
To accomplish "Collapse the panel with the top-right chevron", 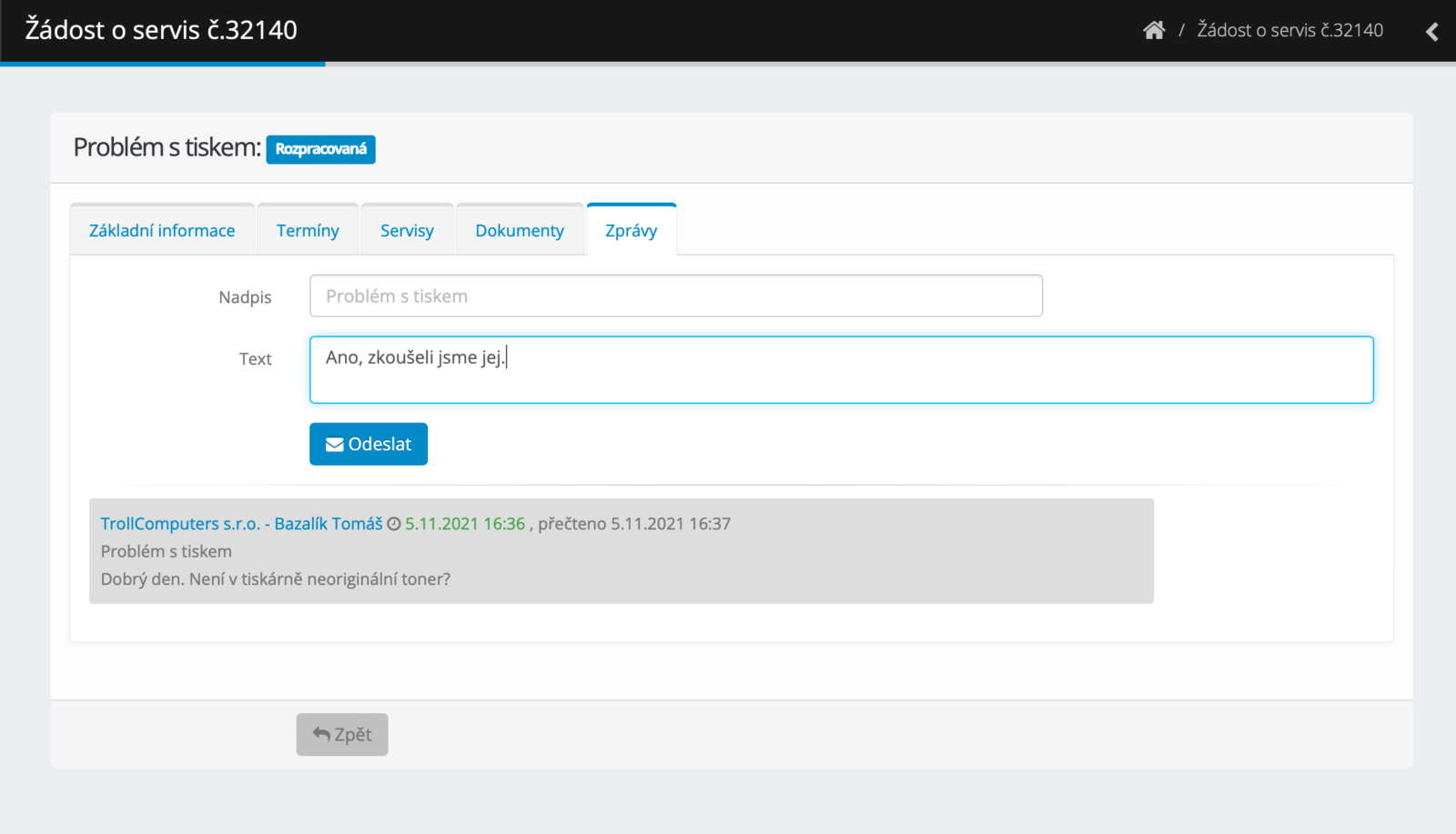I will click(1431, 32).
